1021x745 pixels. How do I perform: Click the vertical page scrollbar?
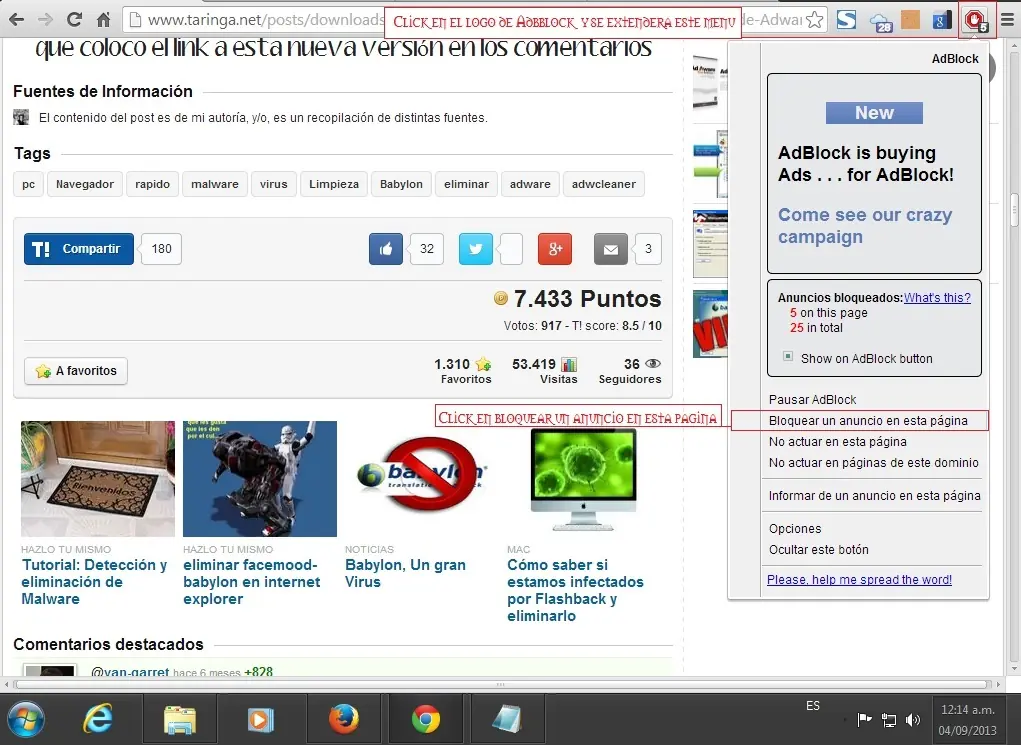[1014, 210]
